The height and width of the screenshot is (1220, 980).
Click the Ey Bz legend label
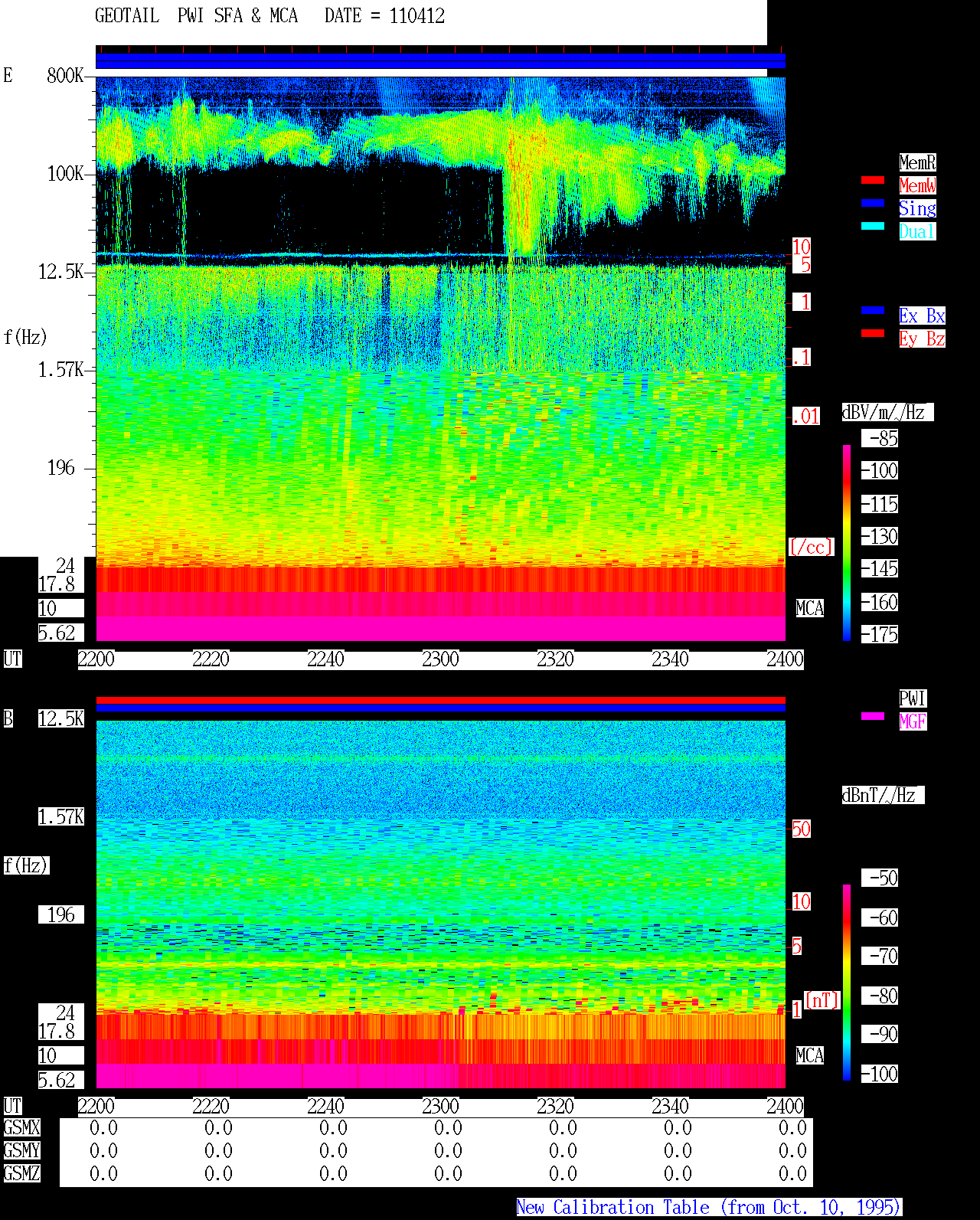coord(922,339)
